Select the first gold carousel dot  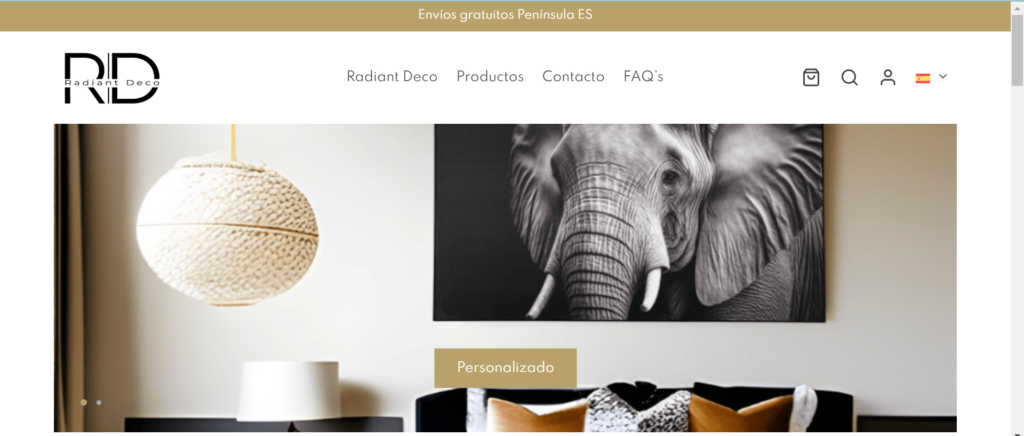pyautogui.click(x=84, y=403)
